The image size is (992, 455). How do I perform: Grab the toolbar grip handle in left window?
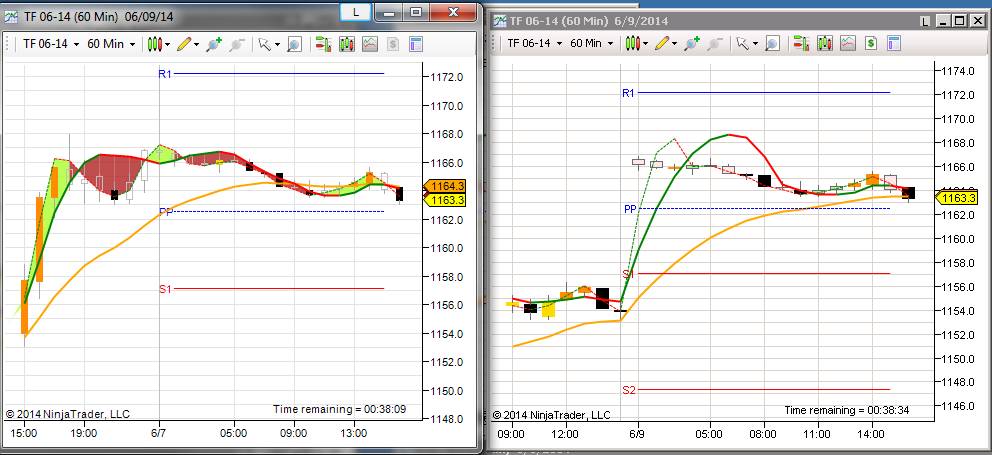click(9, 44)
